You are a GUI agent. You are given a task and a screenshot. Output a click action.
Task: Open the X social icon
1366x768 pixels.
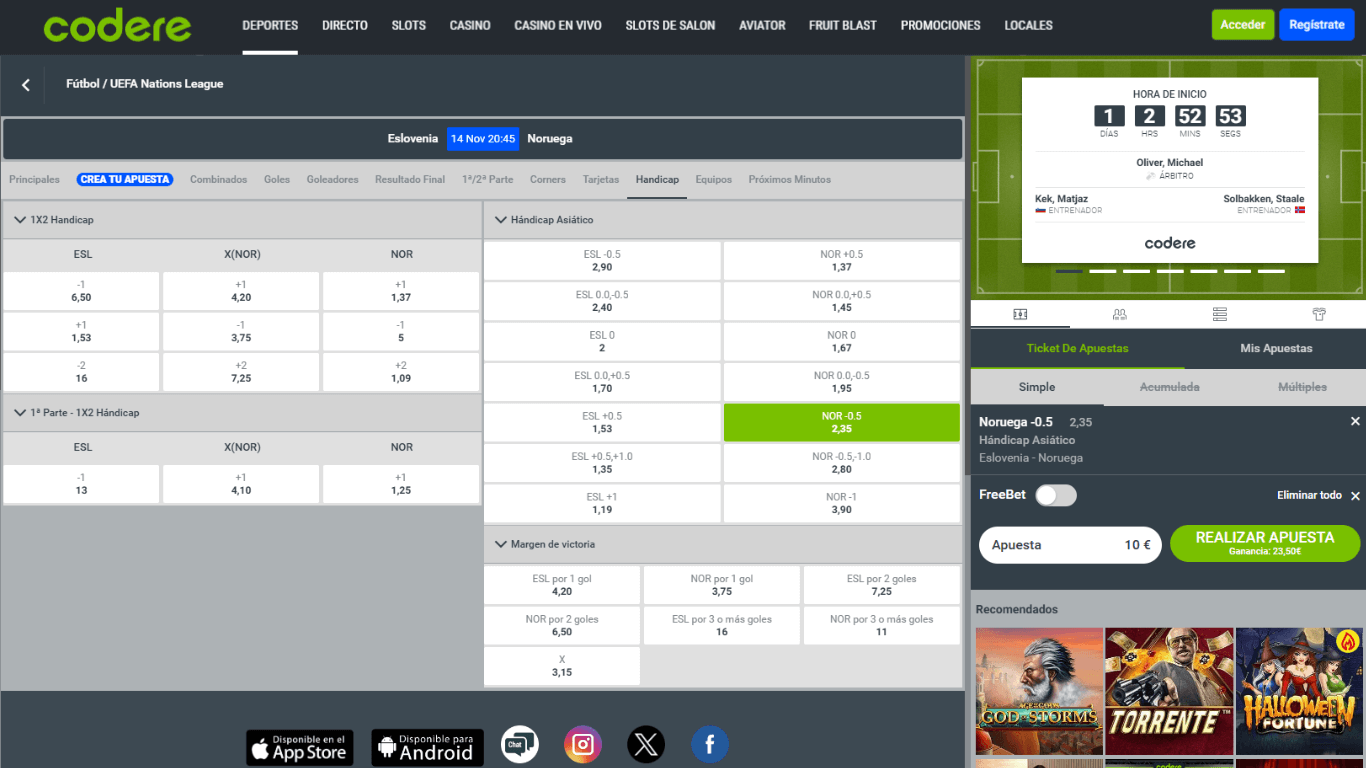pyautogui.click(x=646, y=745)
